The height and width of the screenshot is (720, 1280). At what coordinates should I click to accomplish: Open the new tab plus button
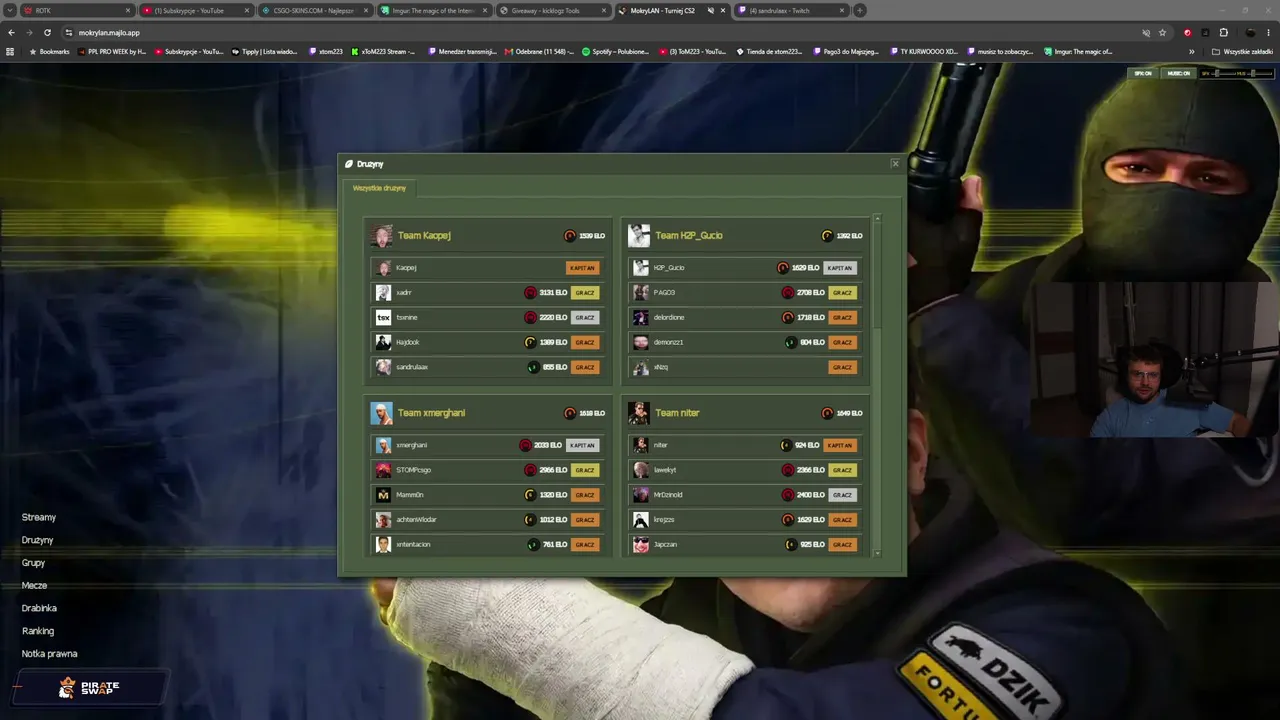tap(860, 10)
